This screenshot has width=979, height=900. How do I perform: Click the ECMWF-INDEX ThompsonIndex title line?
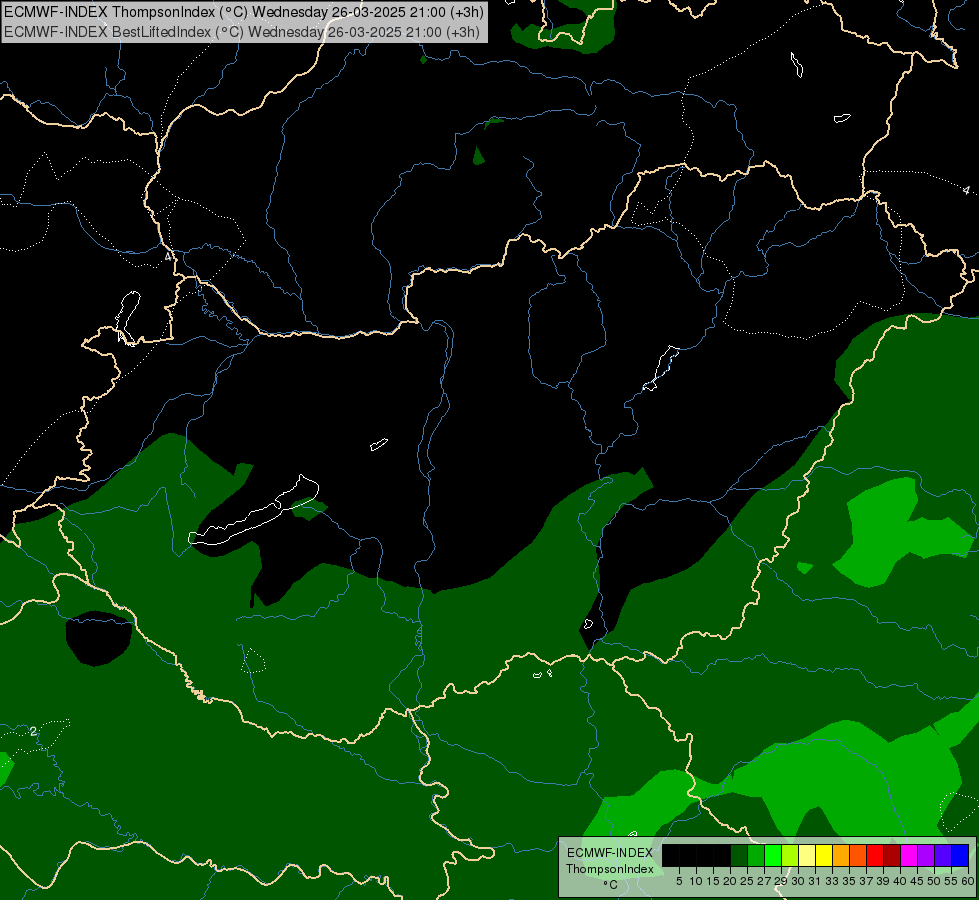click(244, 12)
